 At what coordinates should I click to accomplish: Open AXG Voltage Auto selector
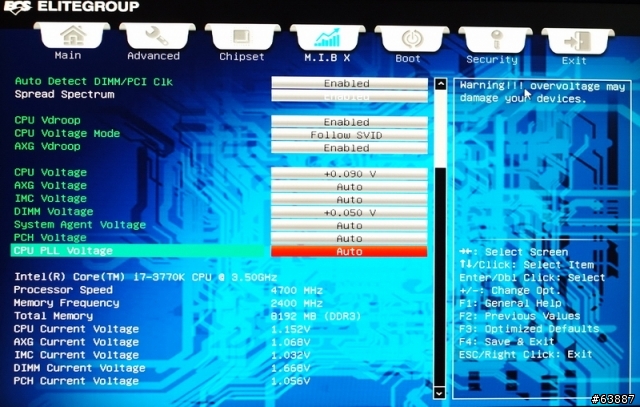point(349,187)
